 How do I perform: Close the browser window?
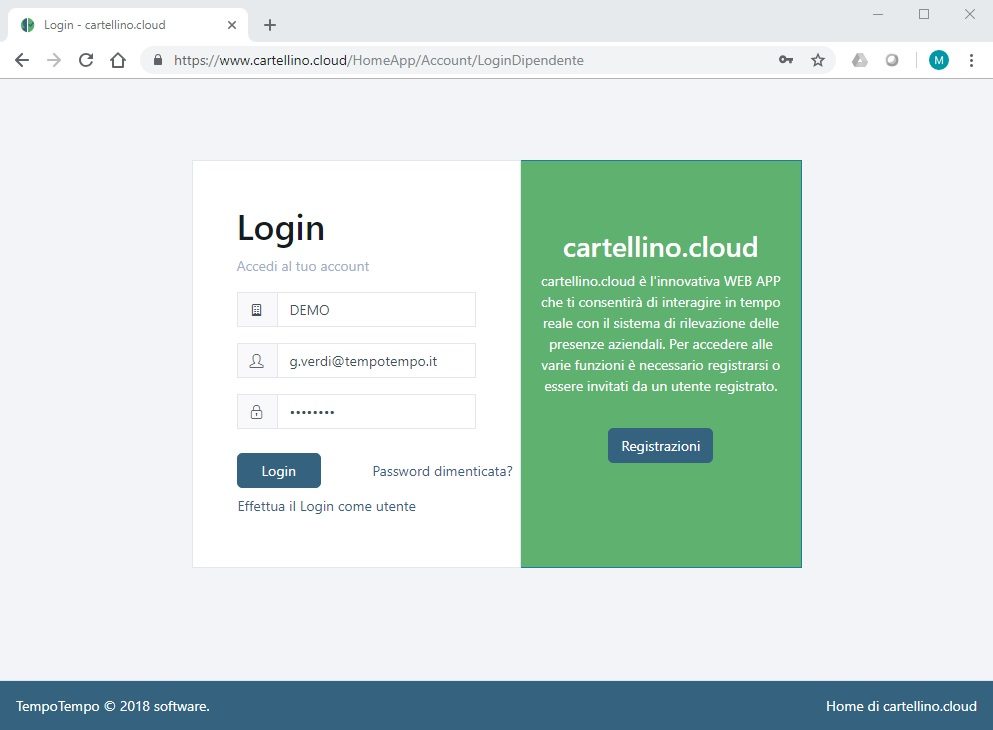pyautogui.click(x=970, y=14)
